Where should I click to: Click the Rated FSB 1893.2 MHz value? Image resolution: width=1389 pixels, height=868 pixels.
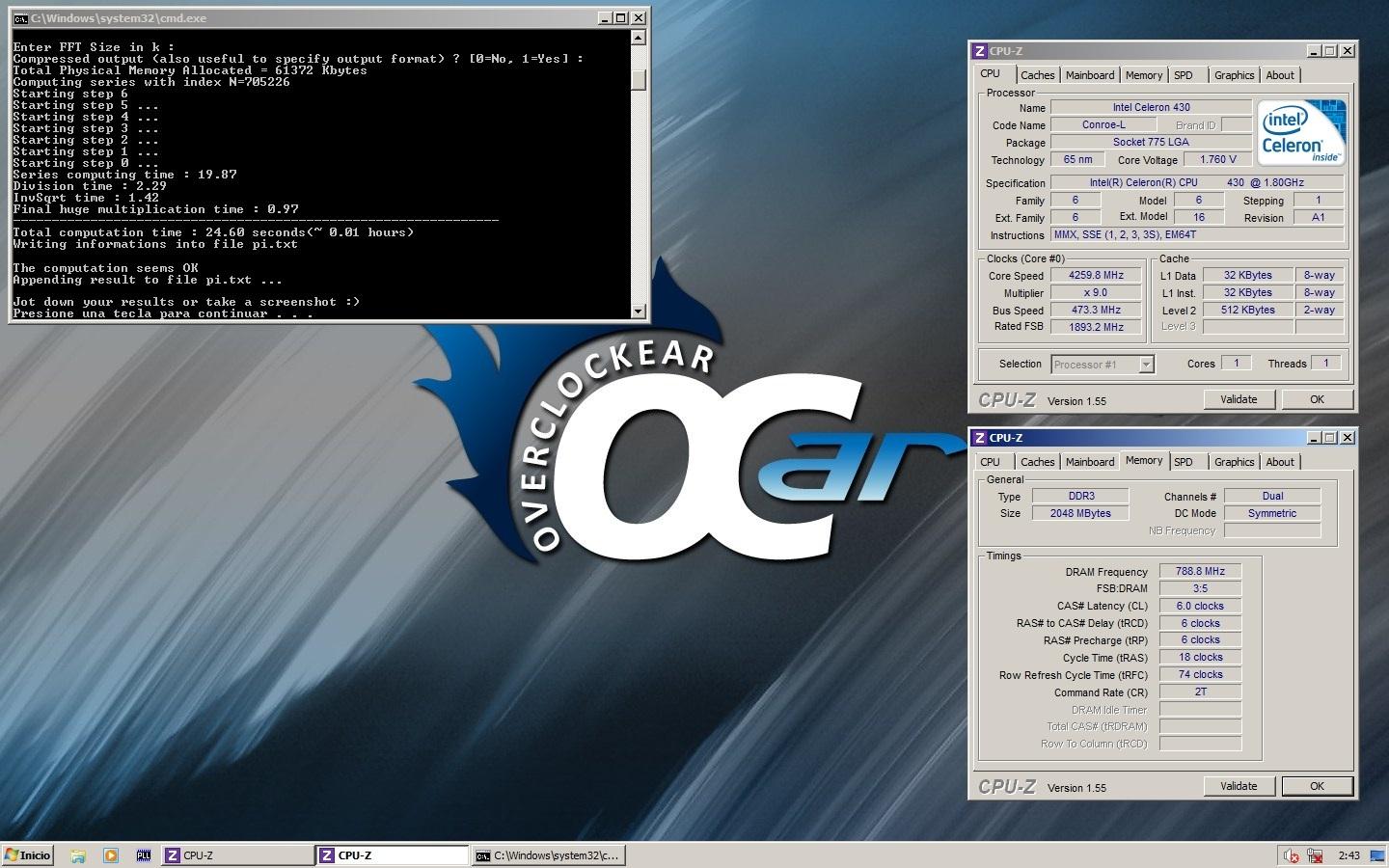click(1097, 327)
